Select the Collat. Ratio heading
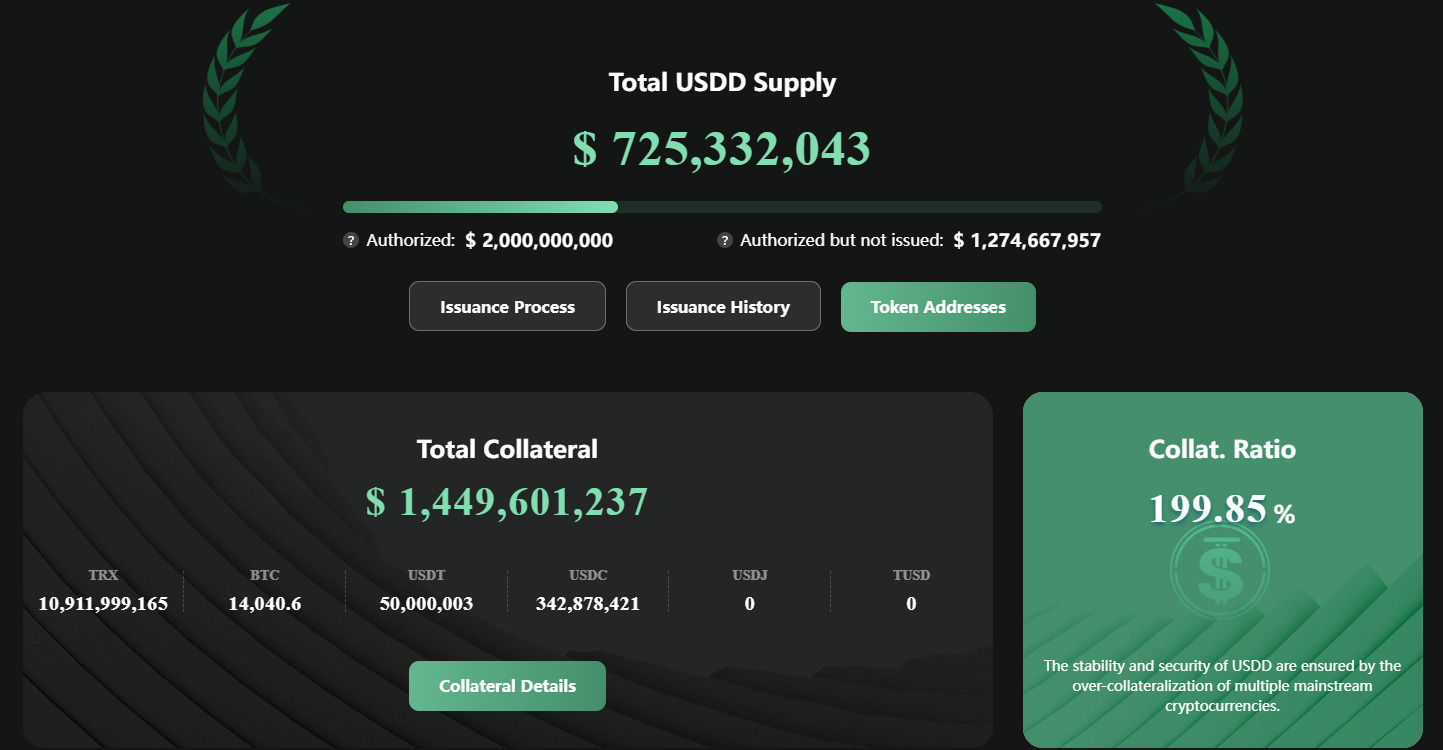Screen dimensions: 1443x750 pos(1222,449)
